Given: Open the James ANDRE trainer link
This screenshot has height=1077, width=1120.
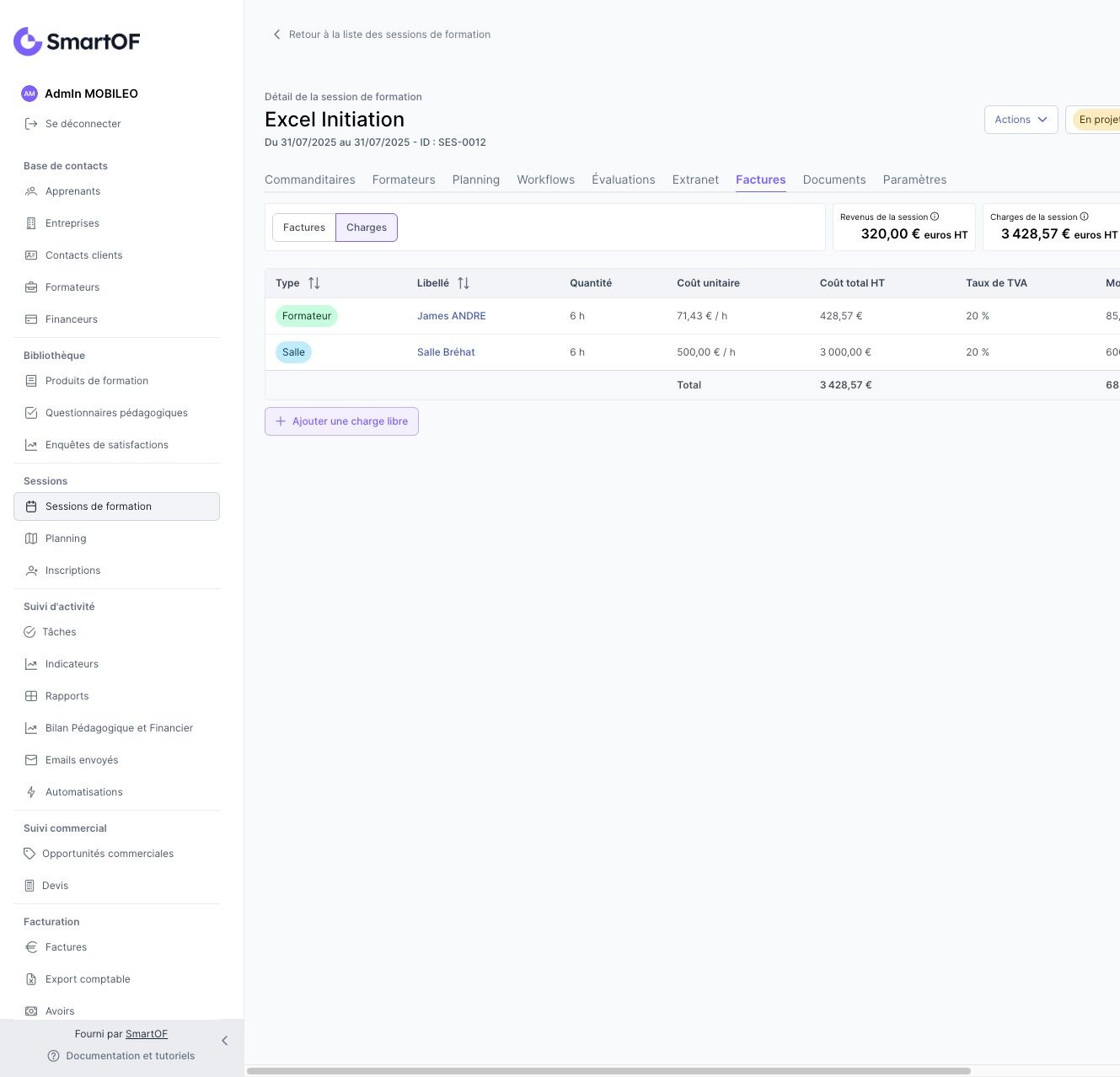Looking at the screenshot, I should pos(451,316).
